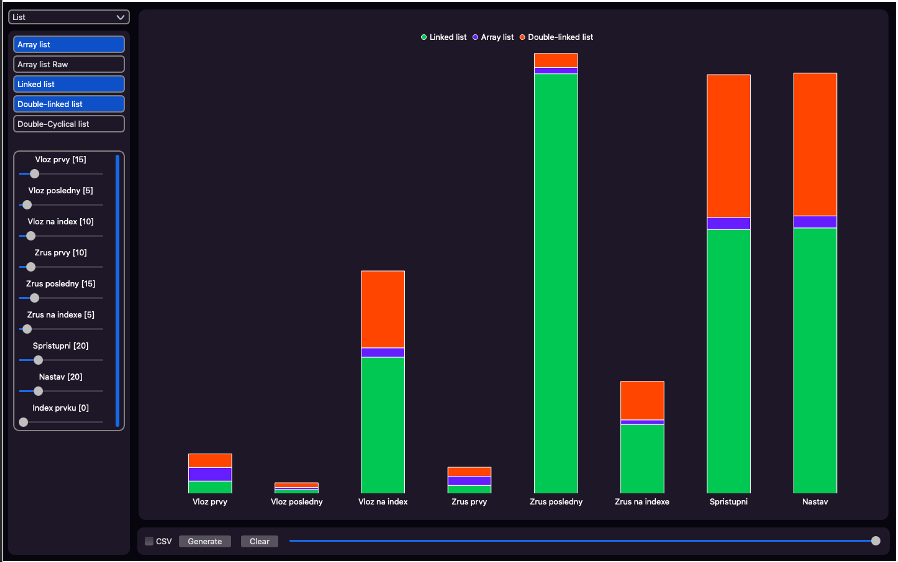Toggle the Linked list legend entry
898x562 pixels.
pyautogui.click(x=444, y=37)
